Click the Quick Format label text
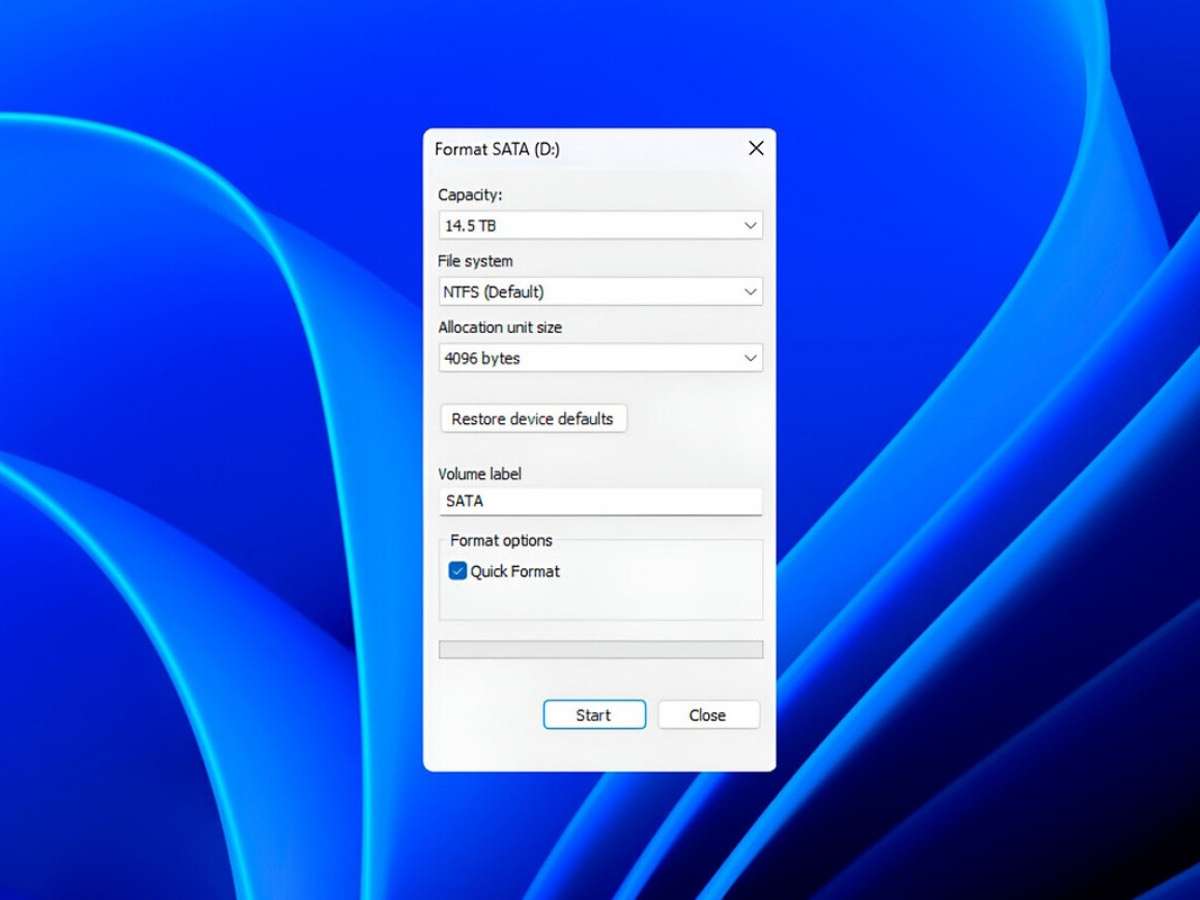 (515, 571)
